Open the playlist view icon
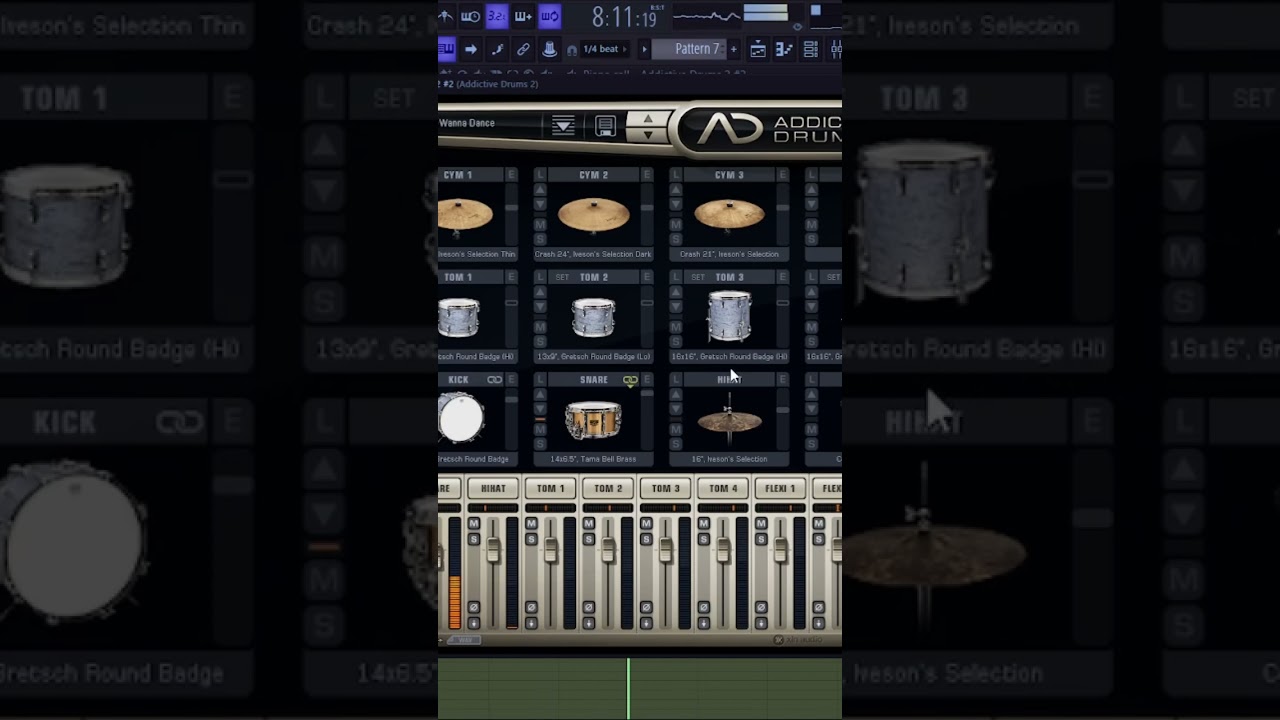This screenshot has width=1280, height=720. pyautogui.click(x=758, y=49)
